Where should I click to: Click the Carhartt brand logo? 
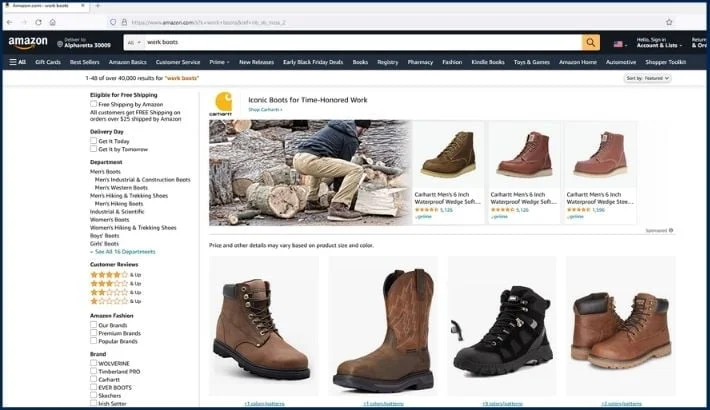[x=223, y=104]
